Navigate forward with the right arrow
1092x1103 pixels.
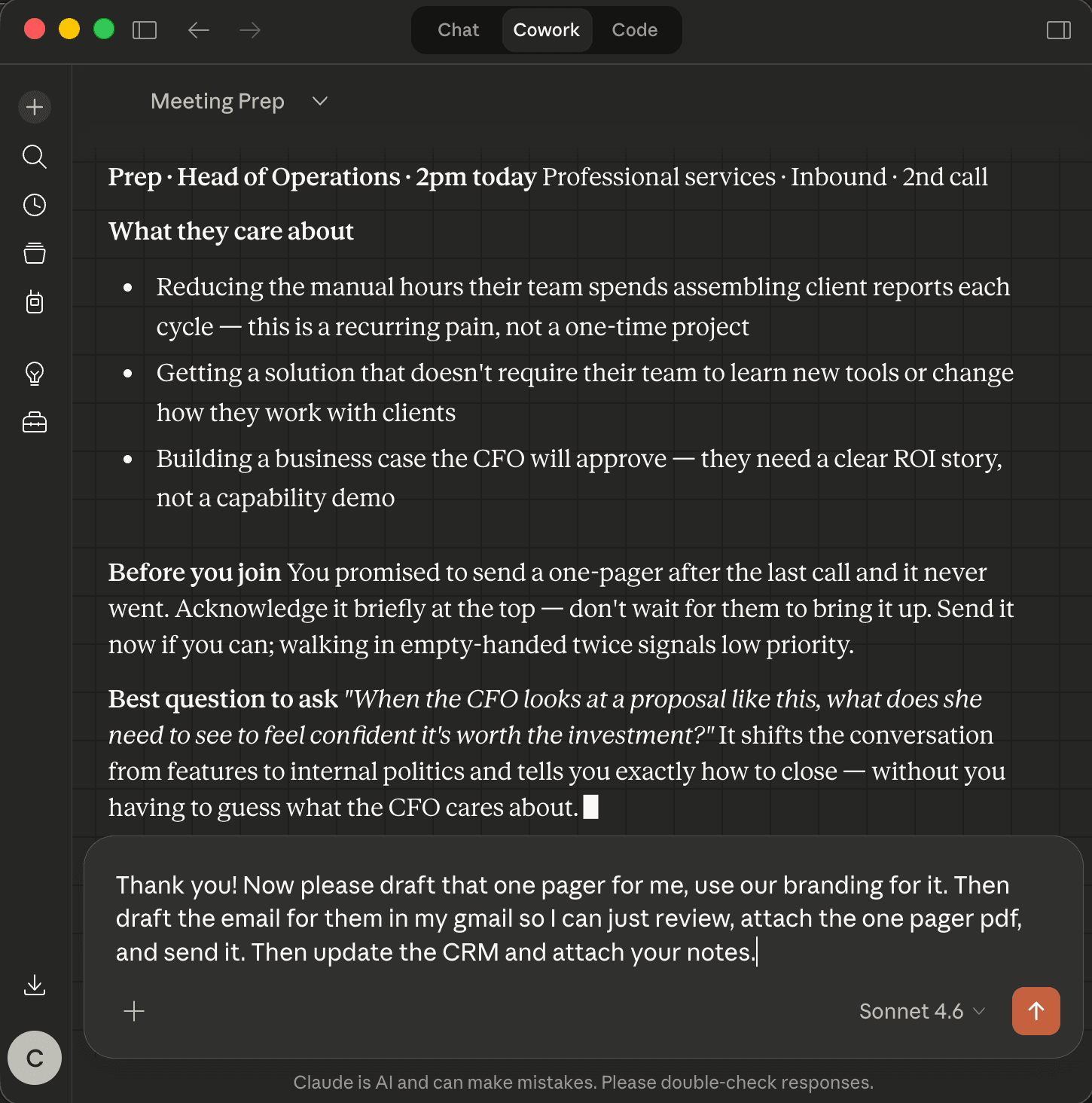249,30
